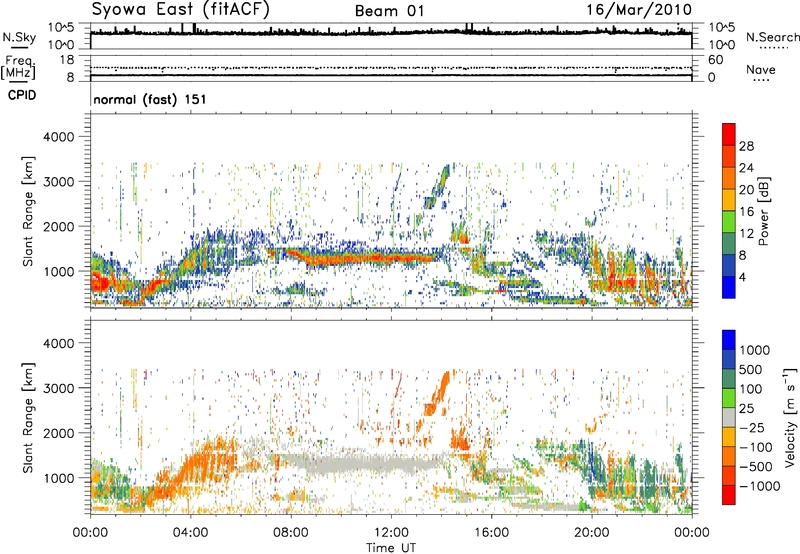Click the '08:00' time tick label
800x554 pixels.
(291, 533)
